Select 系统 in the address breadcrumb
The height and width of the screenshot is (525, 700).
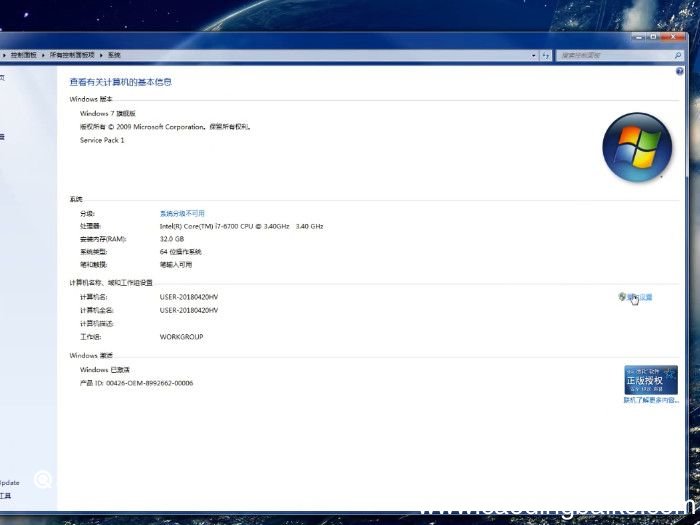point(114,55)
